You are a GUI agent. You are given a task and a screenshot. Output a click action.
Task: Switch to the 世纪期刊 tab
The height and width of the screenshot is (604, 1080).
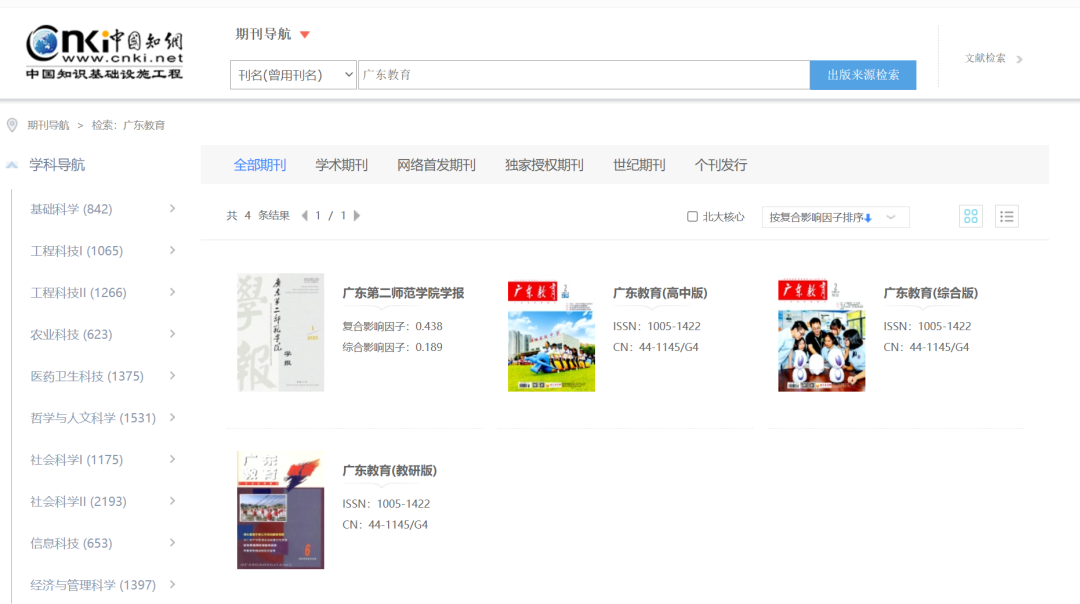point(637,164)
